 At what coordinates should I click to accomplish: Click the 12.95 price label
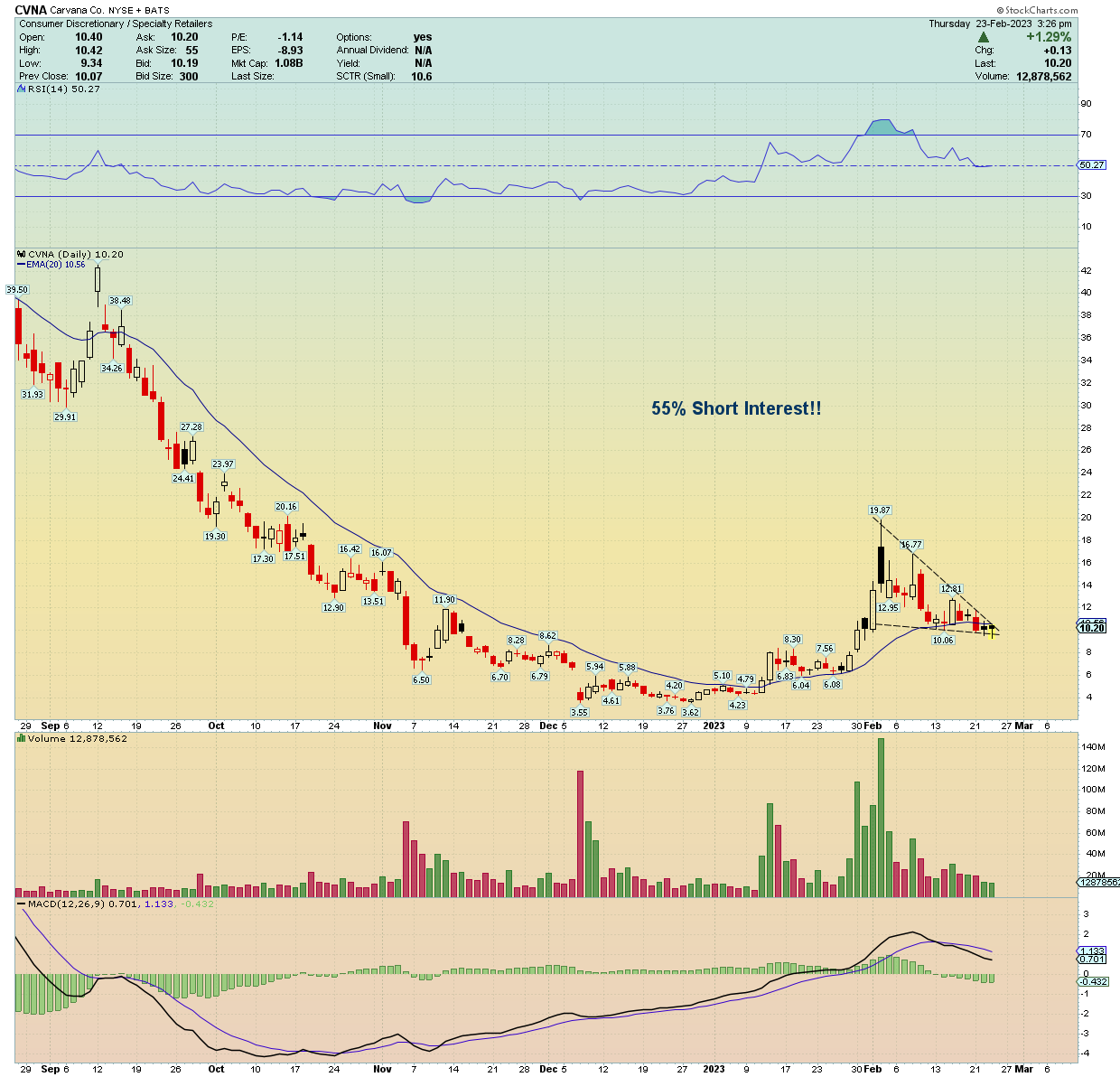888,608
